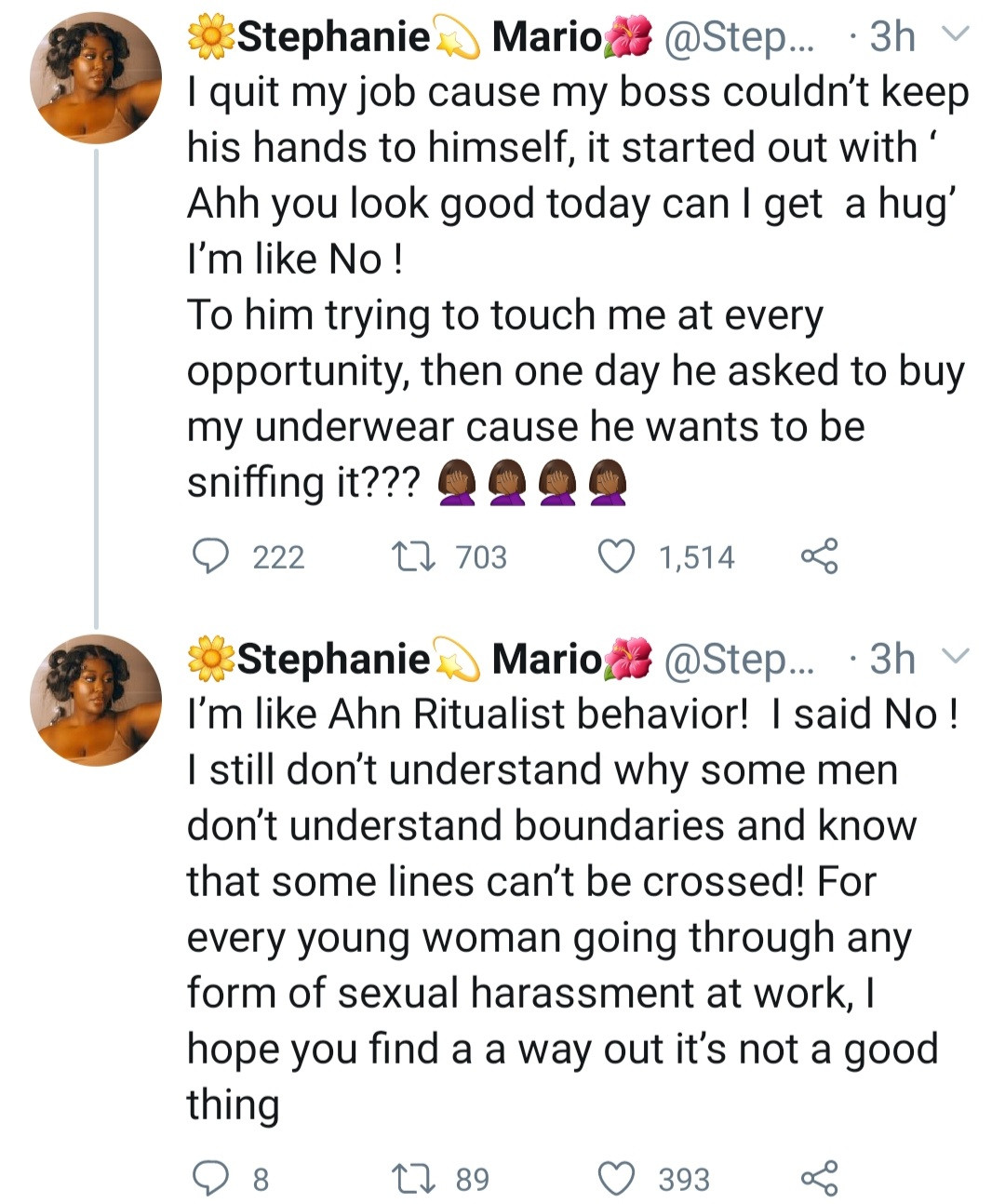Click the 3h timestamp on first tweet
Image resolution: width=1005 pixels, height=1204 pixels.
891,37
